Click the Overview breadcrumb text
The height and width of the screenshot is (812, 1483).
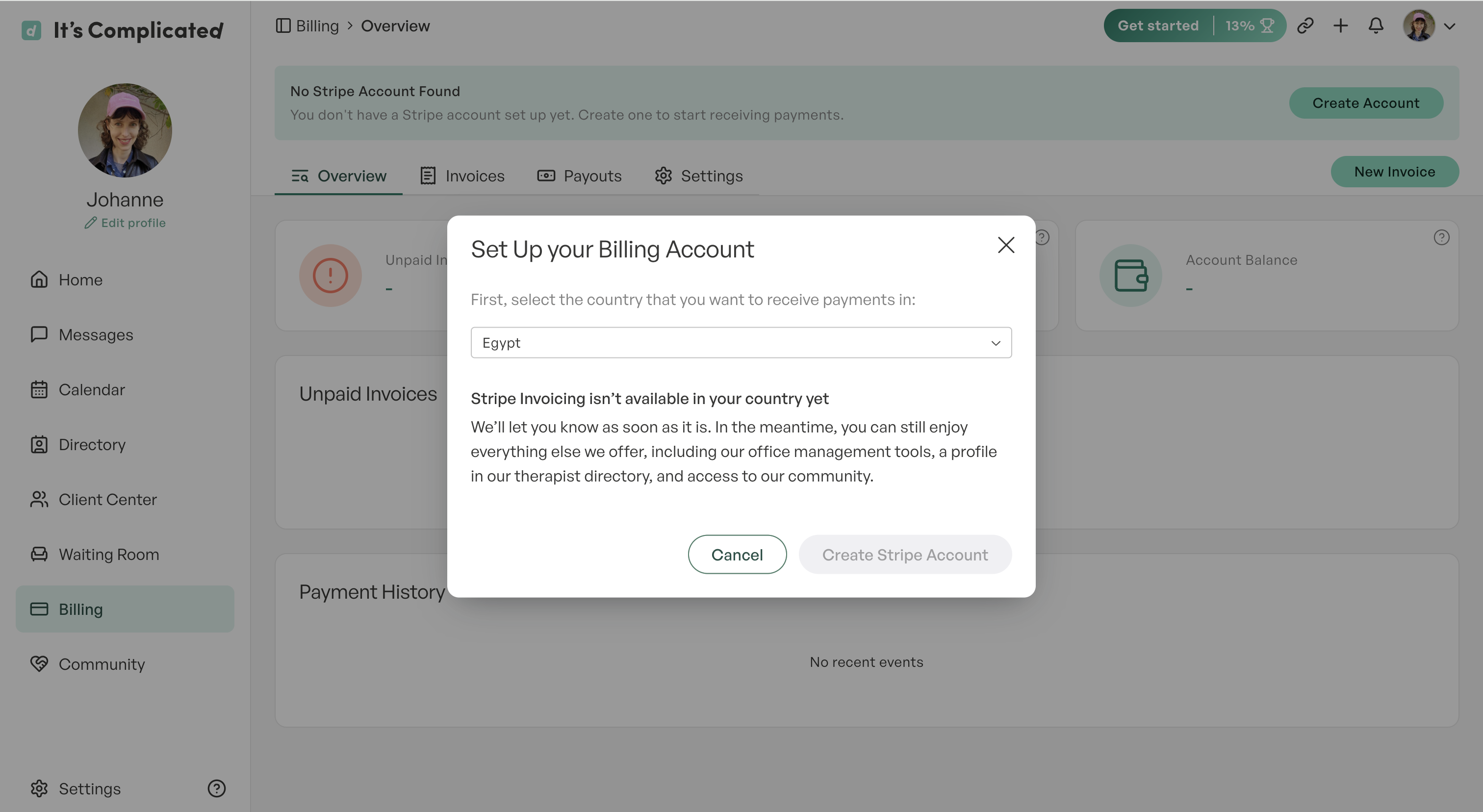(395, 26)
